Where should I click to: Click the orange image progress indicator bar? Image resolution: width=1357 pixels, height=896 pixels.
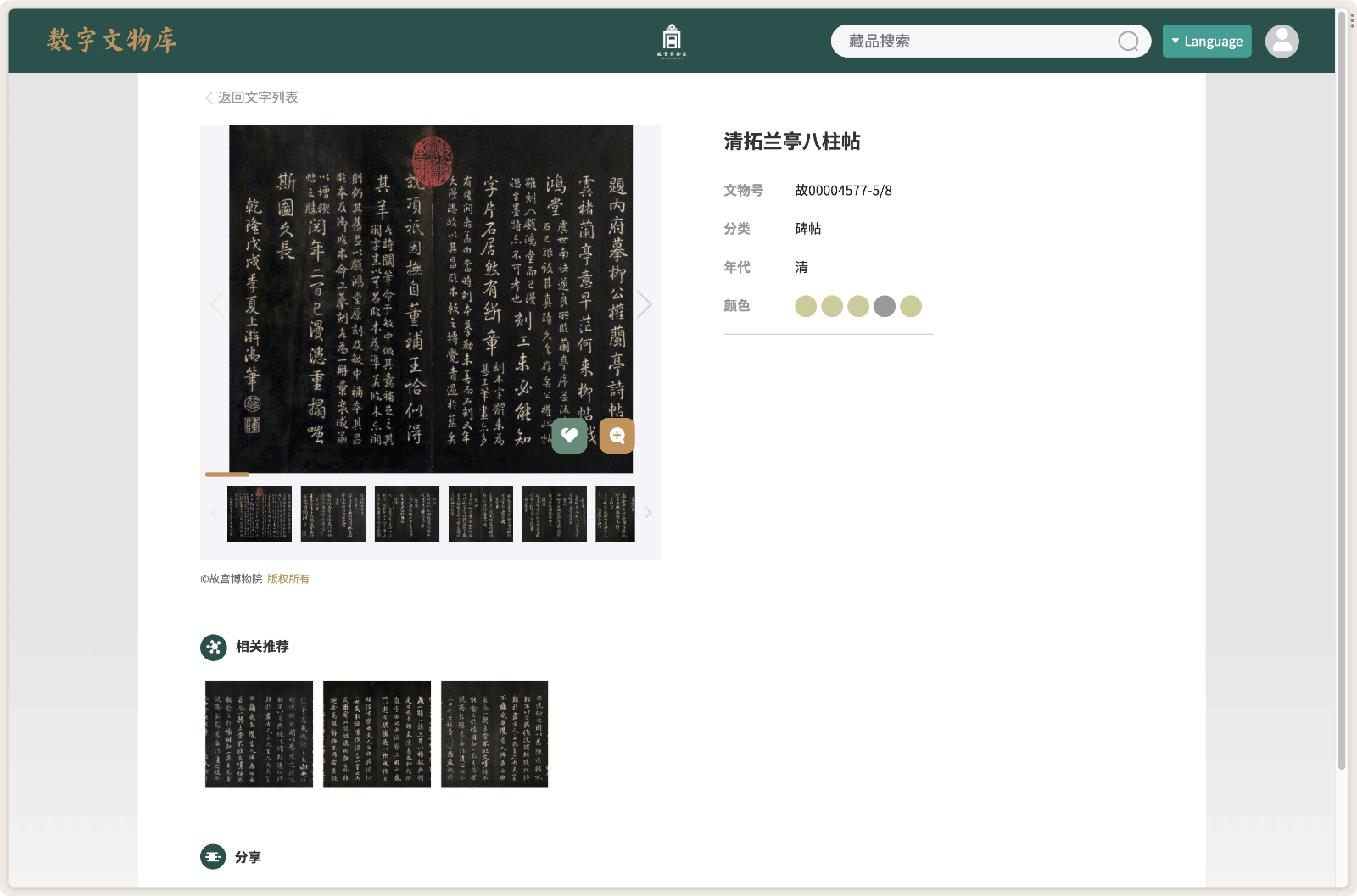[227, 475]
